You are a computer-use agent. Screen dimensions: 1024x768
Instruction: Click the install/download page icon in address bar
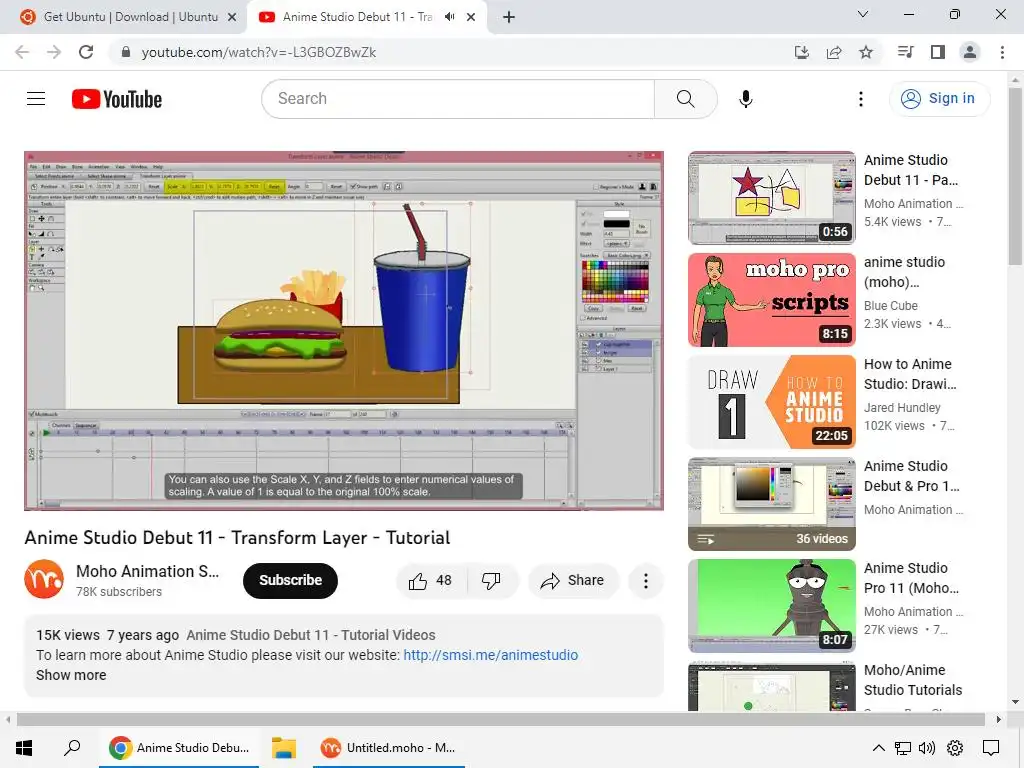tap(801, 52)
